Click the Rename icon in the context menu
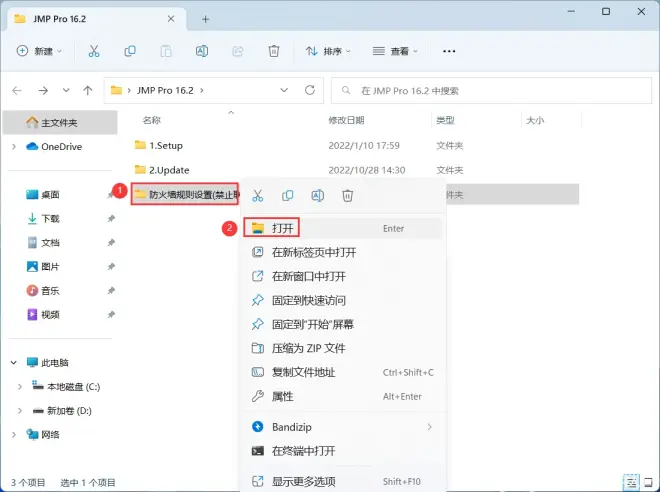Image resolution: width=660 pixels, height=492 pixels. [317, 196]
